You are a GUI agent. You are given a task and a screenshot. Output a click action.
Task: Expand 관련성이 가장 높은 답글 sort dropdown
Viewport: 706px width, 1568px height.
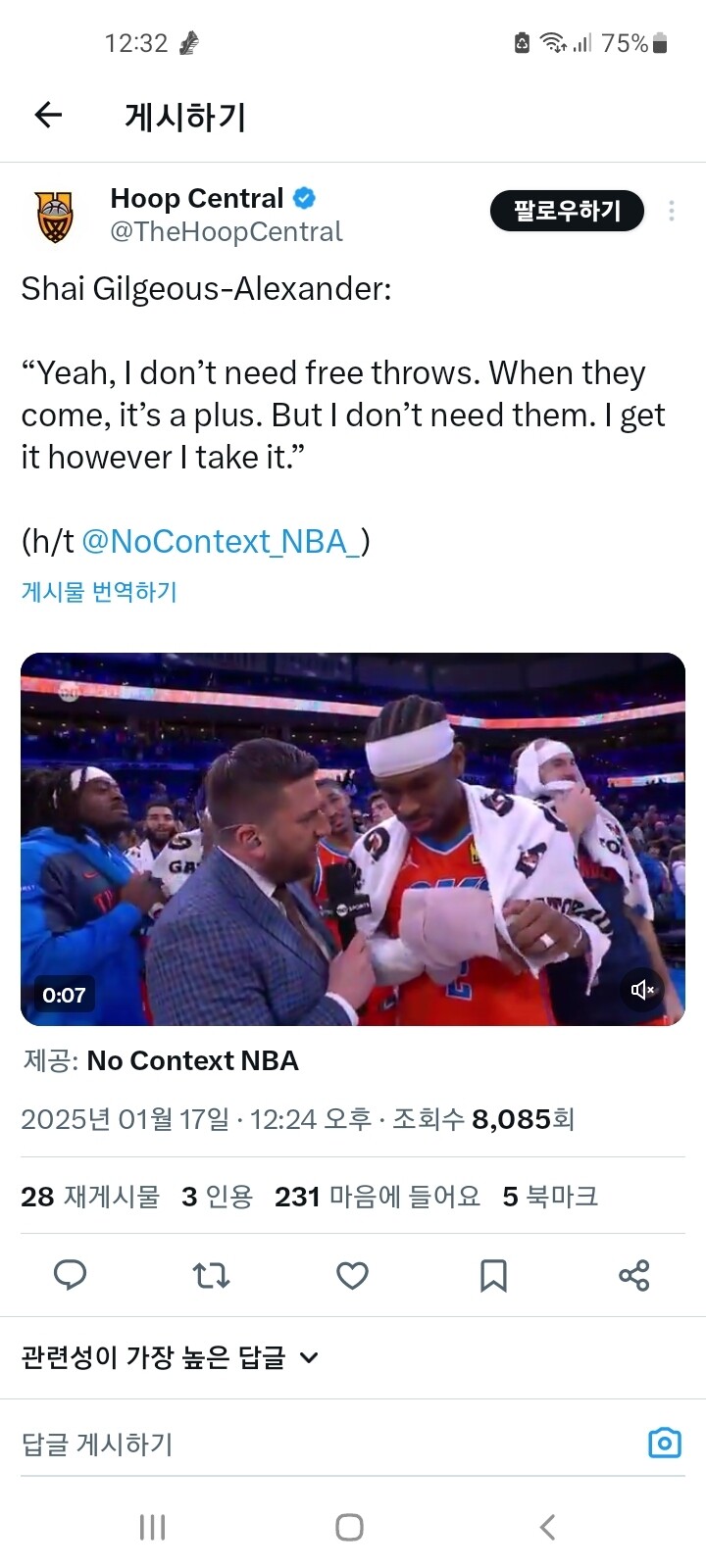pyautogui.click(x=170, y=1357)
